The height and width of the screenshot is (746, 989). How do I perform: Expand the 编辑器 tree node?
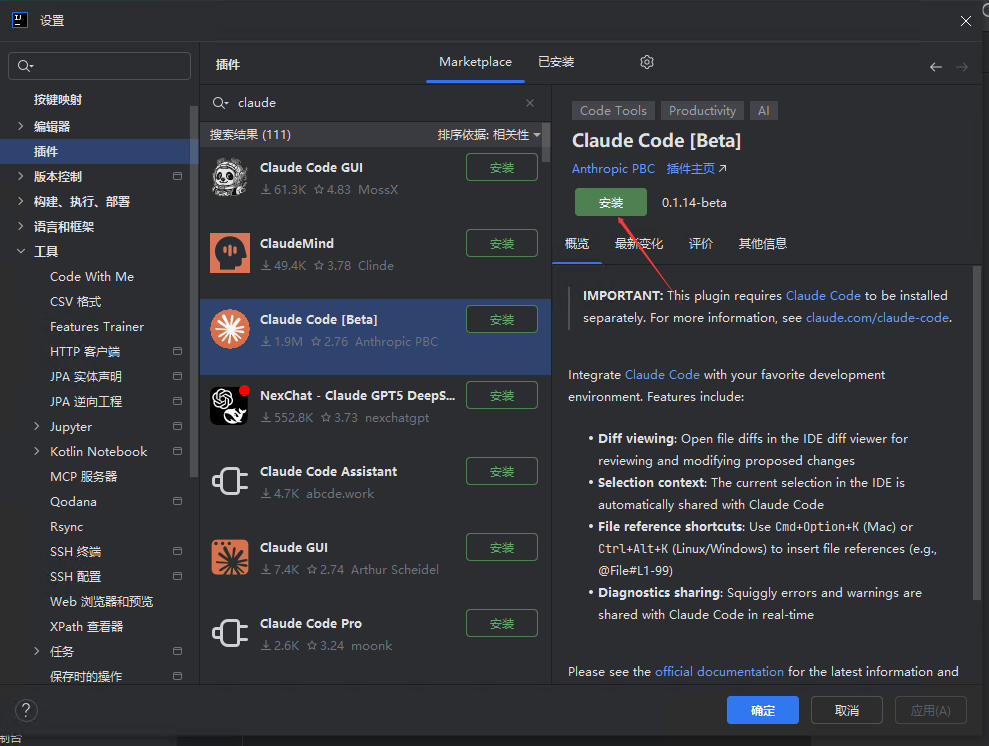pyautogui.click(x=21, y=127)
